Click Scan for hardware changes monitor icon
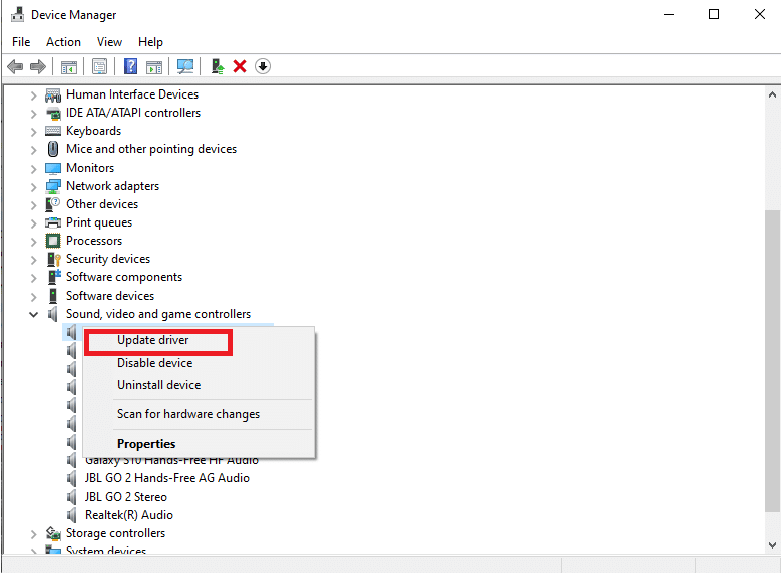Image resolution: width=781 pixels, height=573 pixels. 185,66
